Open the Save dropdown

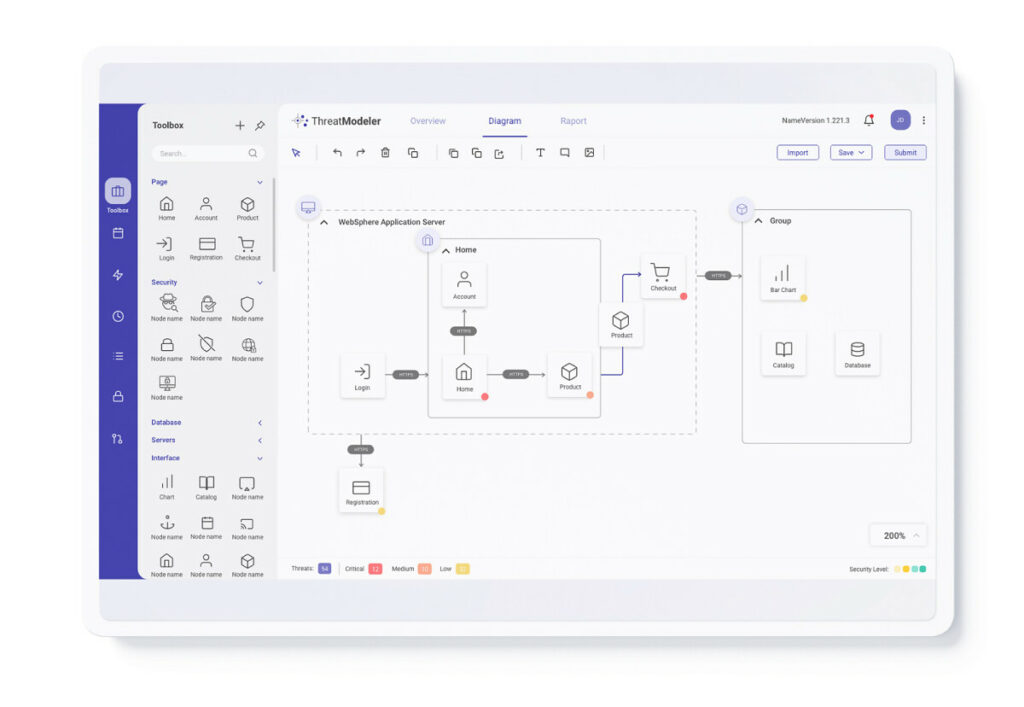pyautogui.click(x=851, y=153)
